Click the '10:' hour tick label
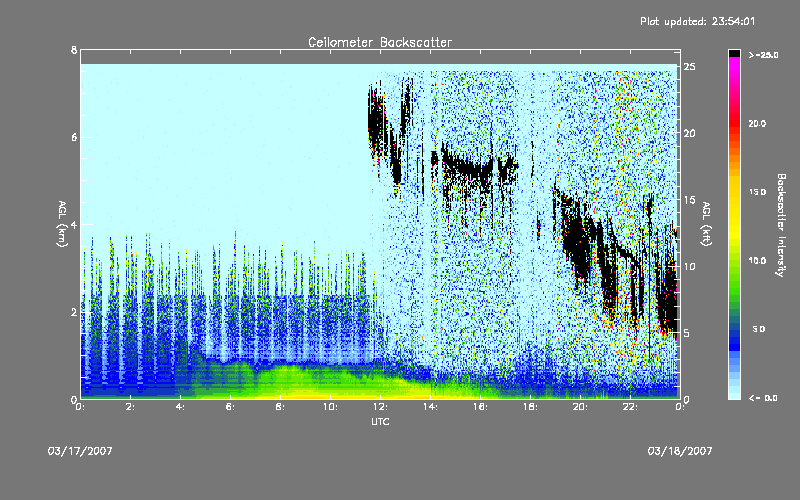 pos(330,407)
